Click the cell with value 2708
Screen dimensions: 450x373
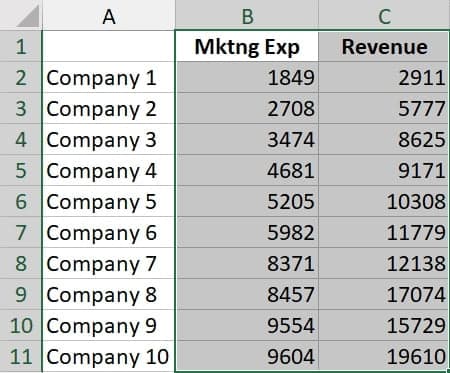pos(247,108)
